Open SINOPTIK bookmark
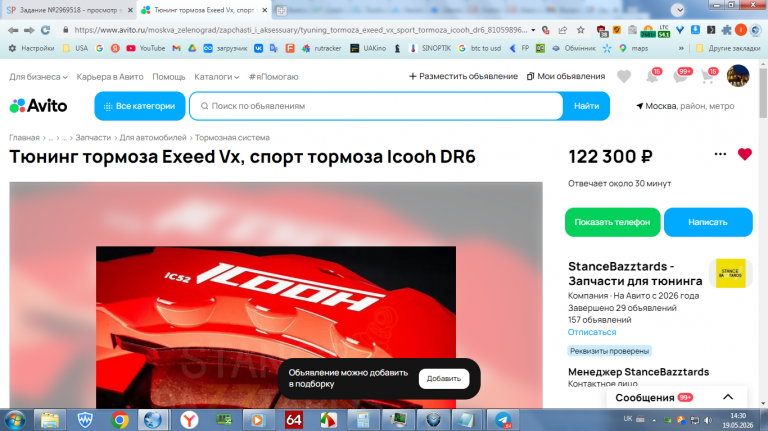Viewport: 768px width, 431px height. (x=430, y=48)
